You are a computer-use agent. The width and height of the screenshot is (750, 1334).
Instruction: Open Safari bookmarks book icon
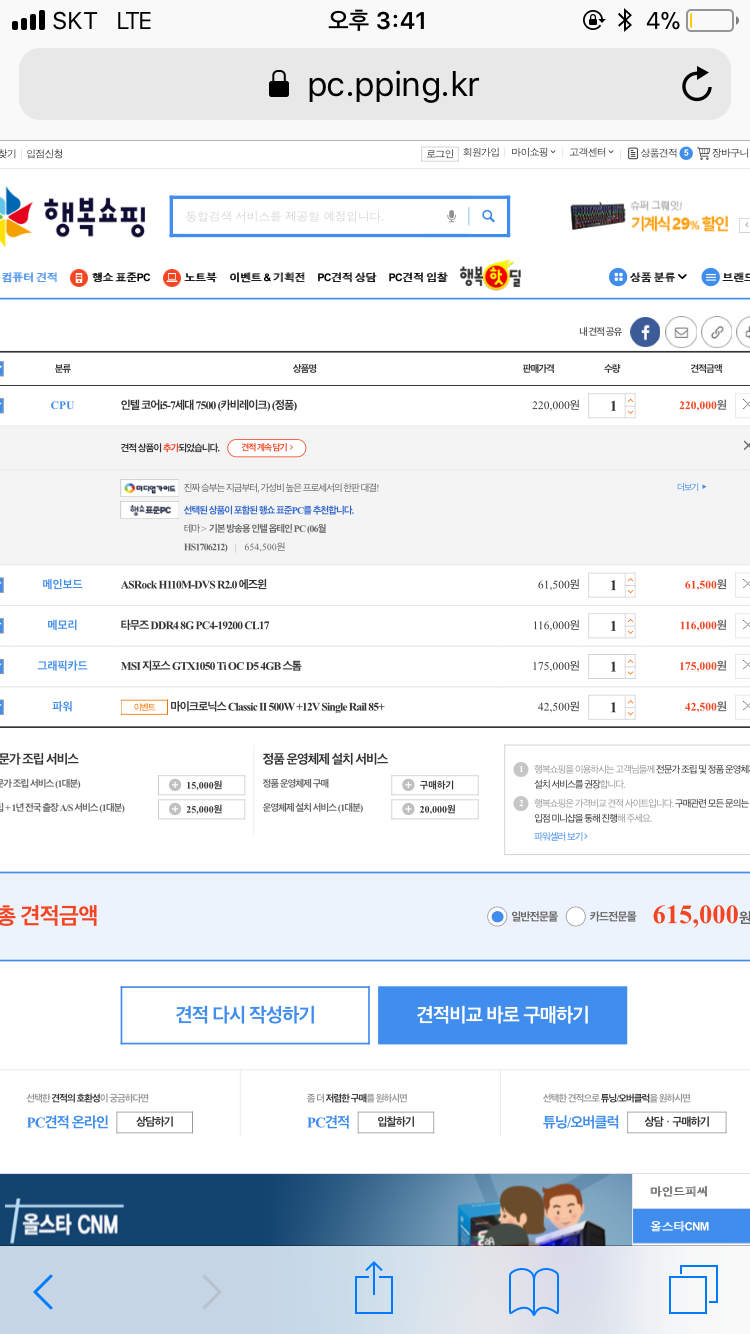point(534,1292)
